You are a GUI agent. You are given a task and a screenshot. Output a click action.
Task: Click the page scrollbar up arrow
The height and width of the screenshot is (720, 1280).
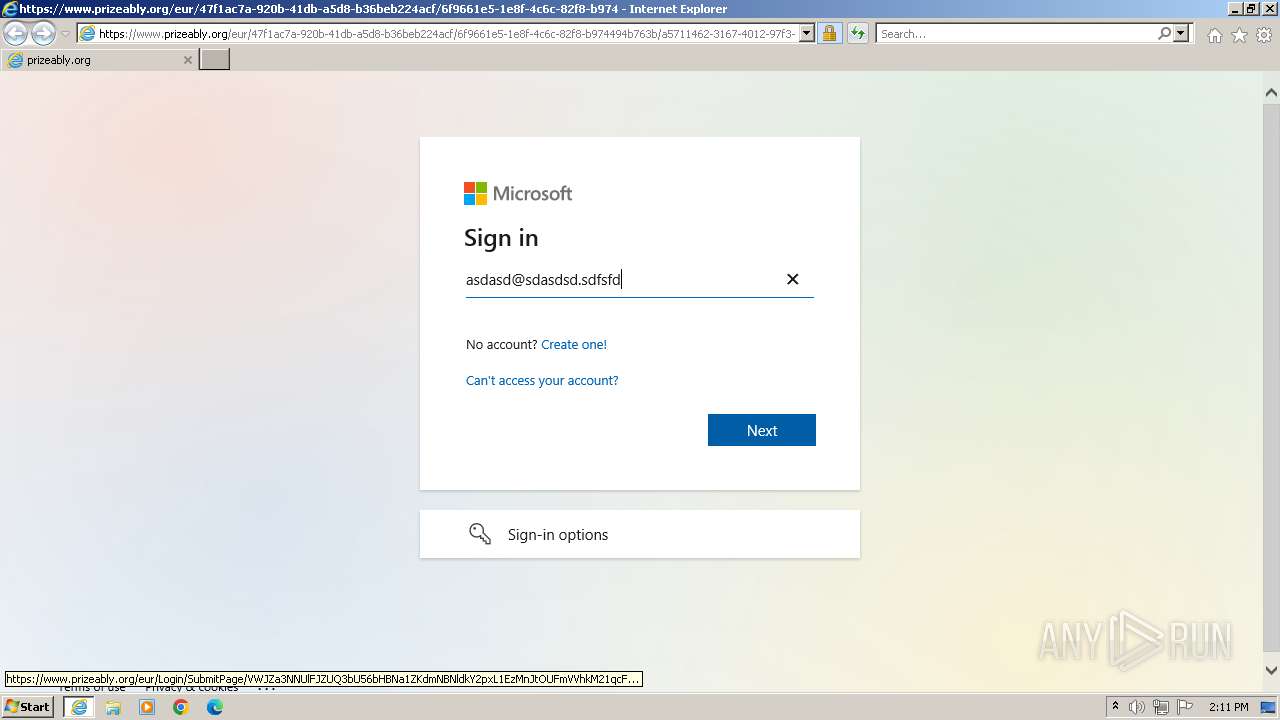point(1271,92)
